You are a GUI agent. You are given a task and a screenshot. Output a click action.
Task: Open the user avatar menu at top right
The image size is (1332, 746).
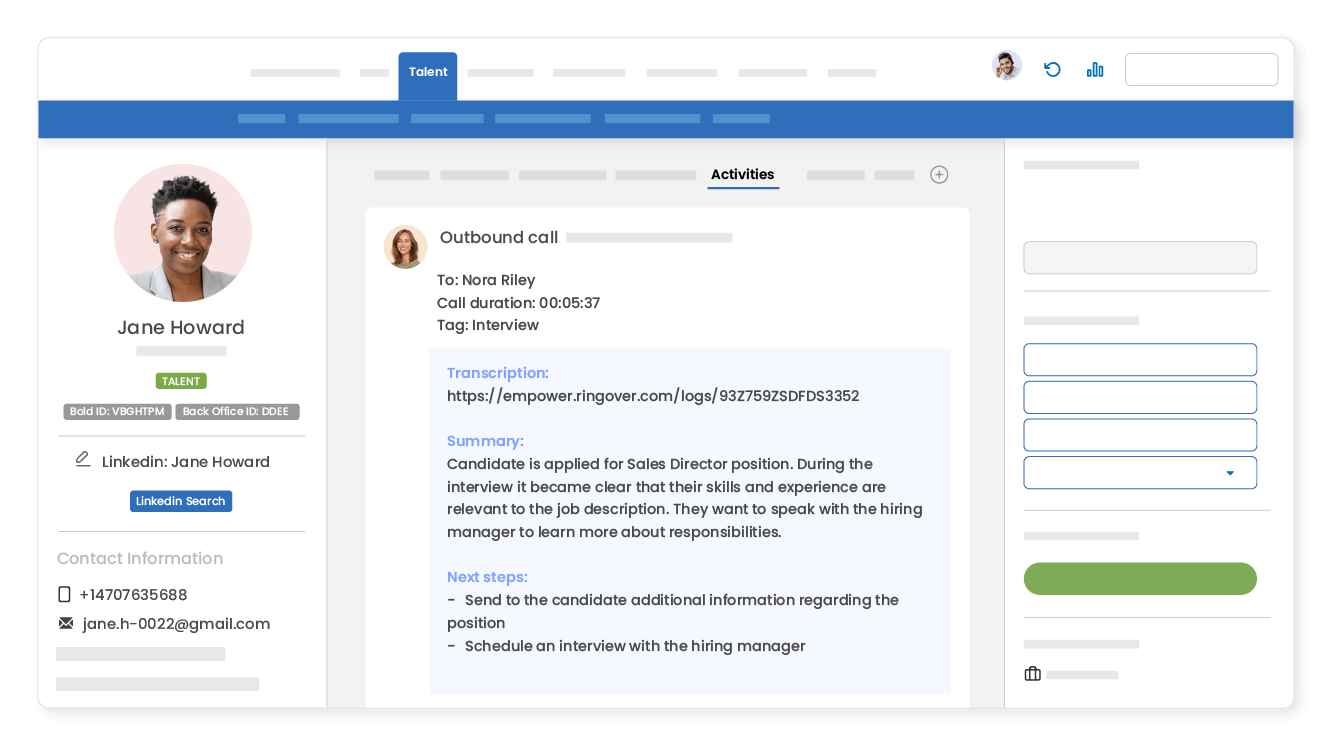tap(1006, 65)
